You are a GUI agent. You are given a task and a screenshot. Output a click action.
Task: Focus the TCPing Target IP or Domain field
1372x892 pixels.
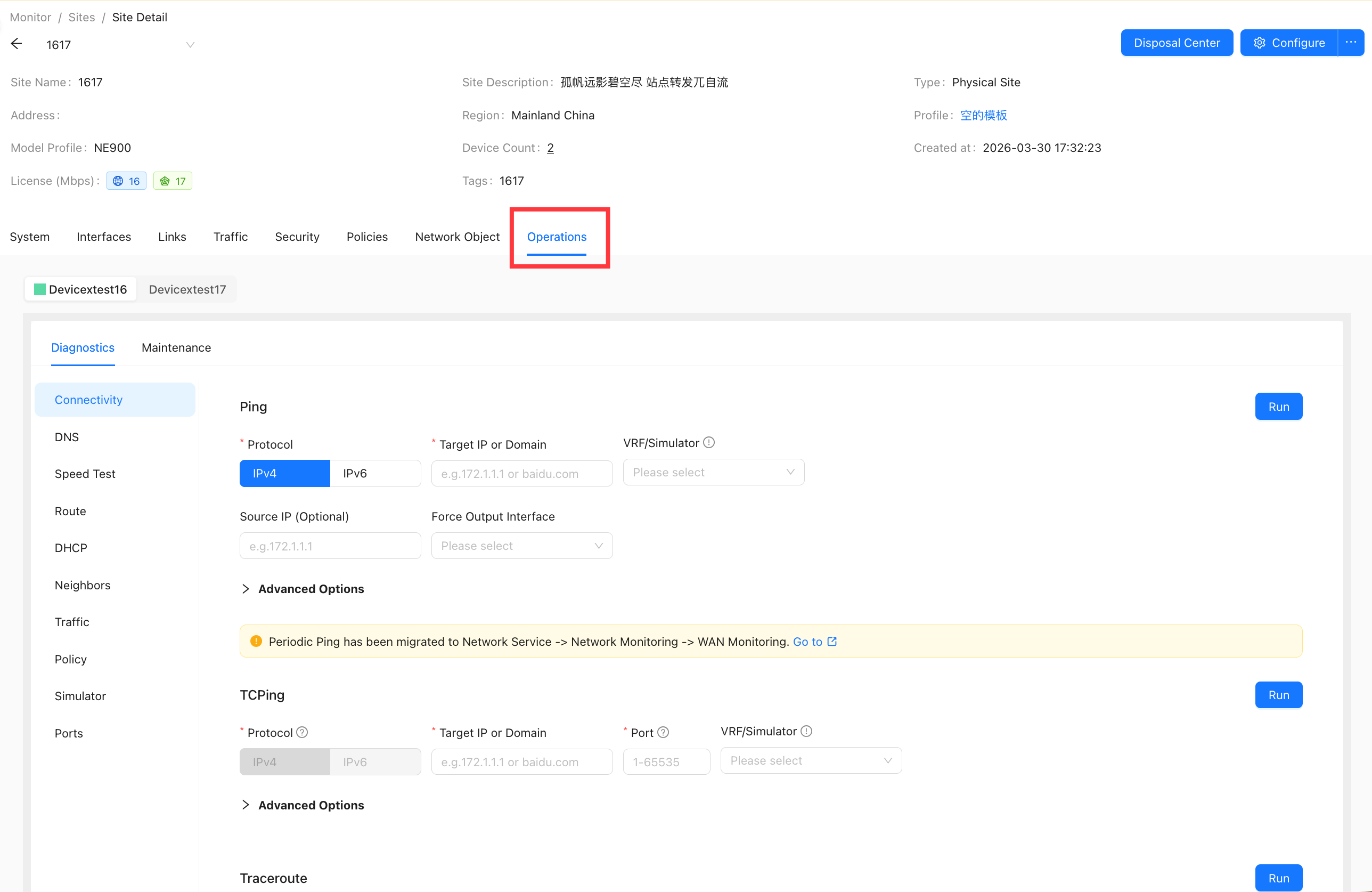point(522,761)
